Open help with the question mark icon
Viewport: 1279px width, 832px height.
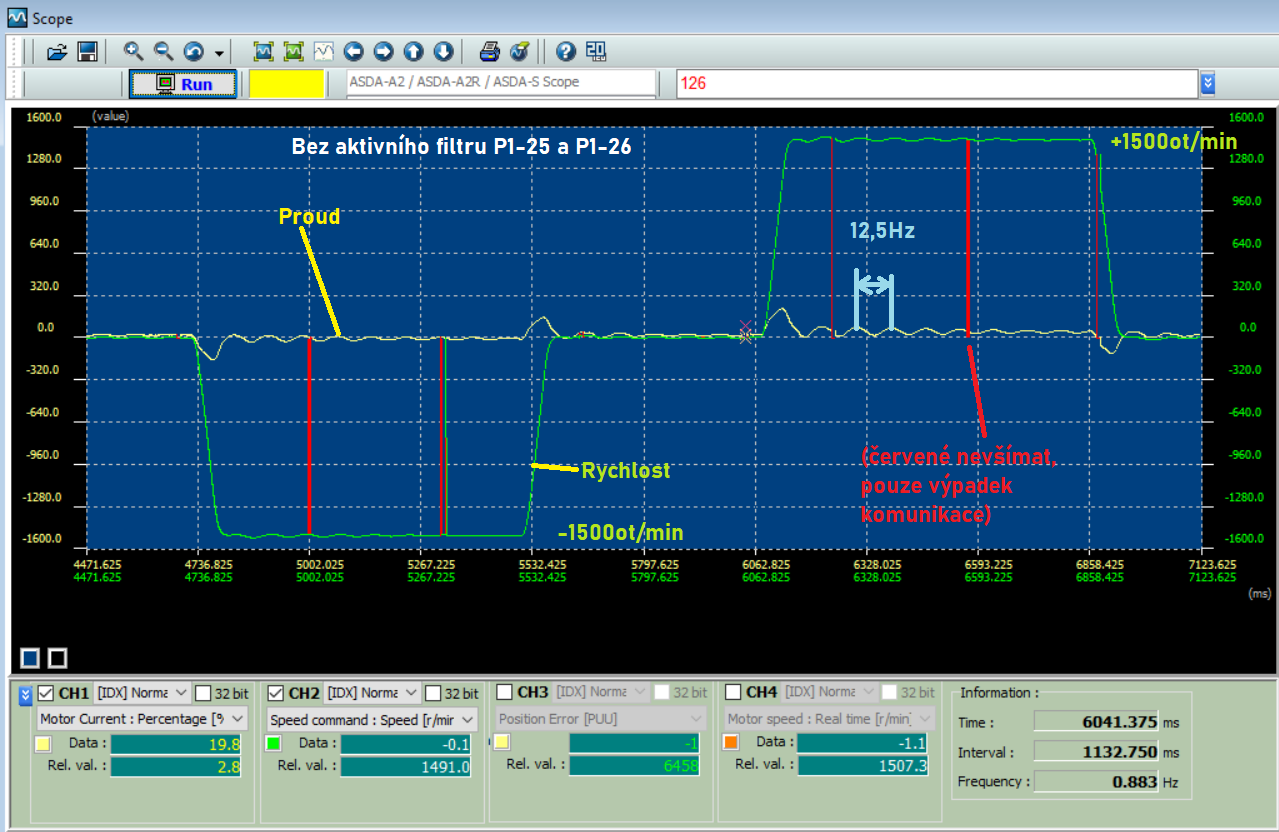[565, 51]
